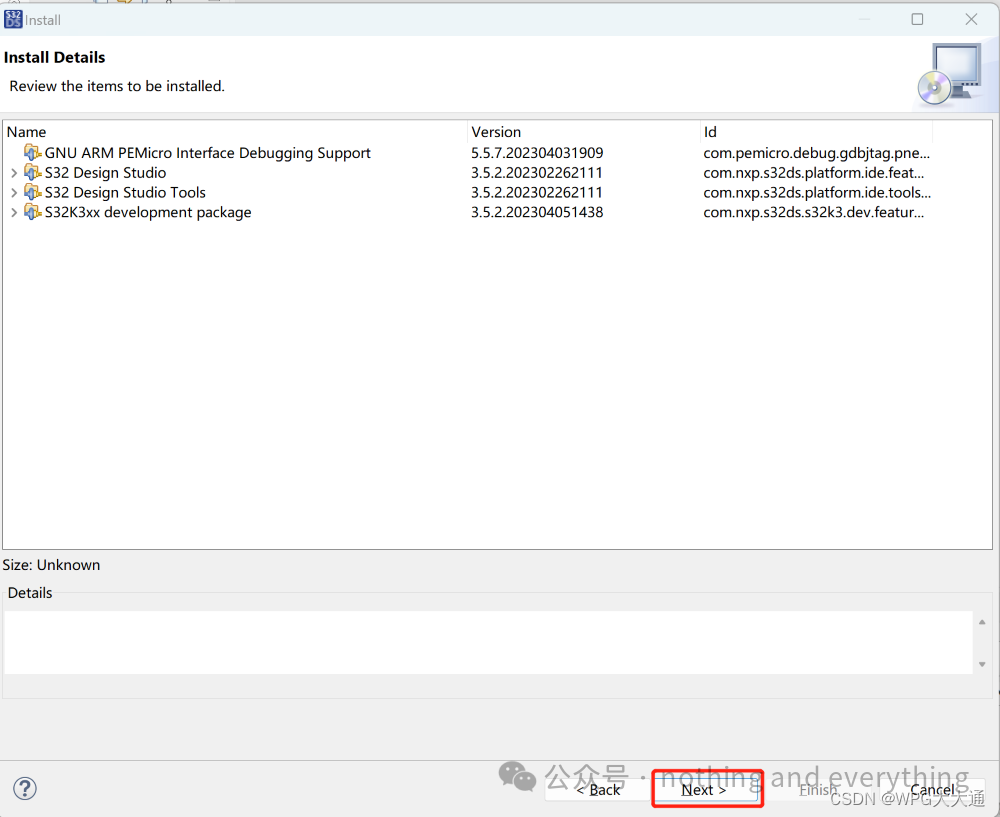The width and height of the screenshot is (1000, 817).
Task: Click version 3.5.2.202304051438
Action: tap(537, 212)
